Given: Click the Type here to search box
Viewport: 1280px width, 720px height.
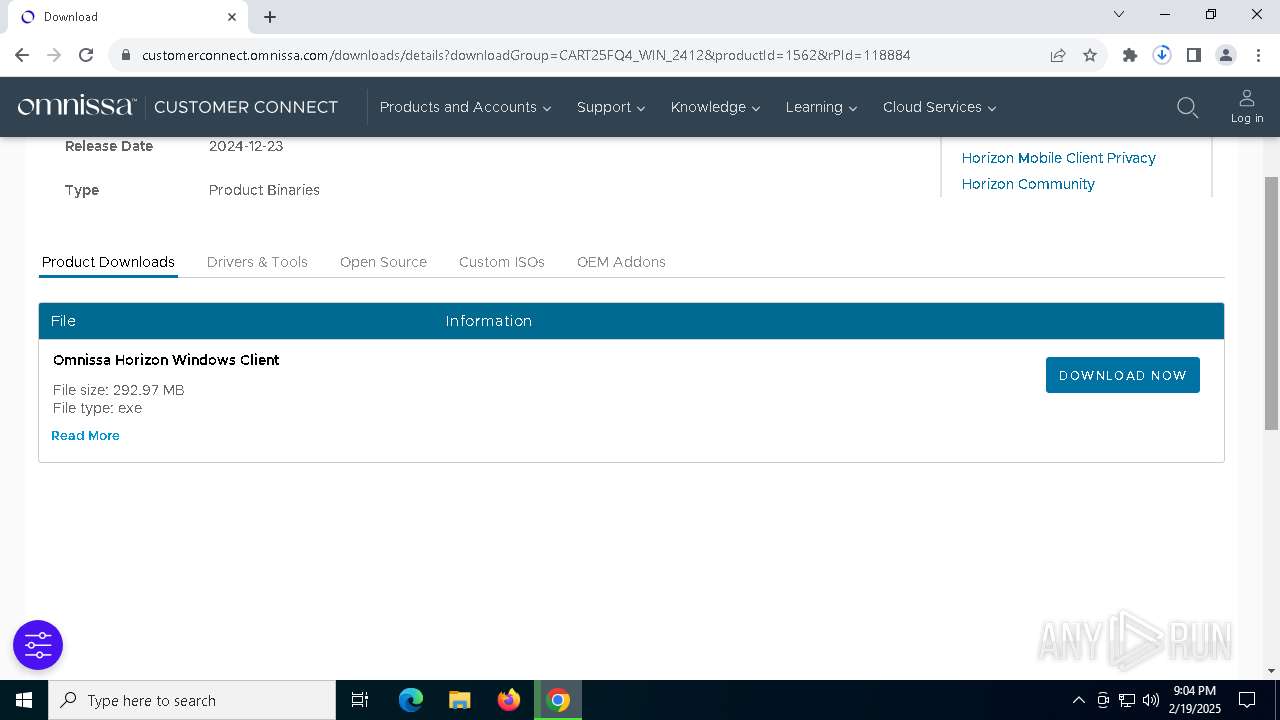Looking at the screenshot, I should click(193, 700).
